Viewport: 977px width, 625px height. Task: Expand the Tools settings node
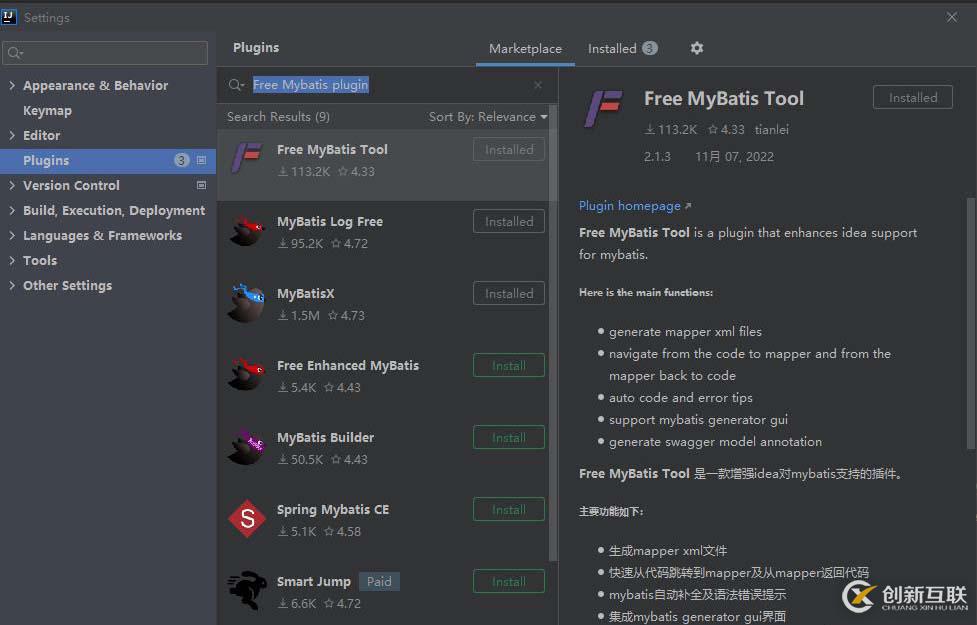click(x=12, y=260)
